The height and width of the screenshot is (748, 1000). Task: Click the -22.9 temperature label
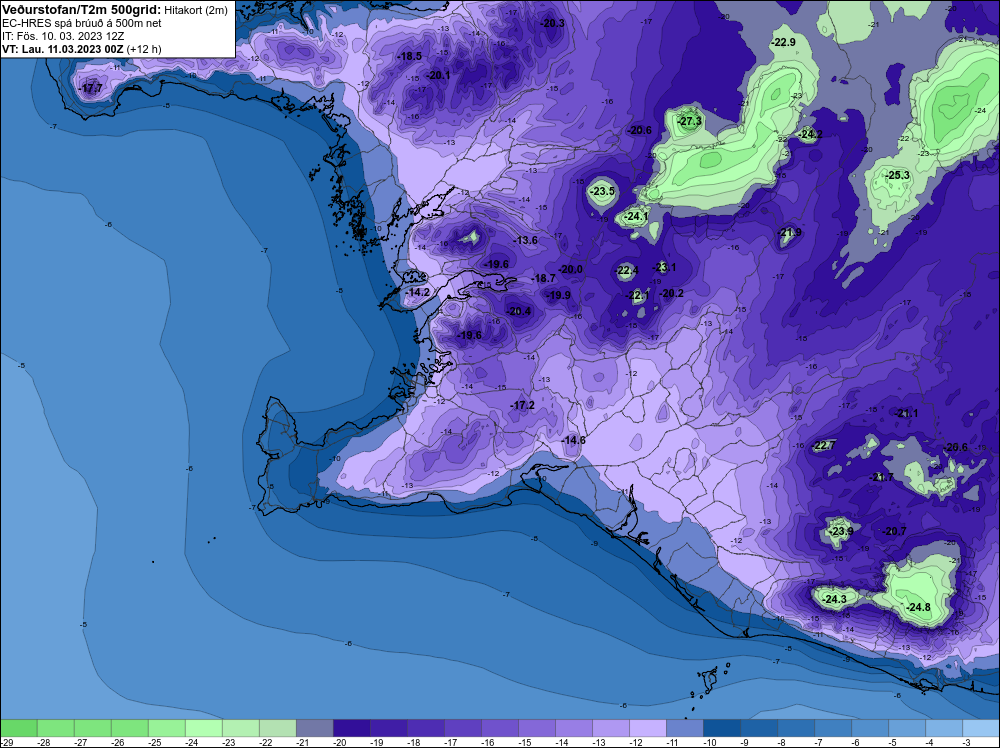(x=783, y=43)
